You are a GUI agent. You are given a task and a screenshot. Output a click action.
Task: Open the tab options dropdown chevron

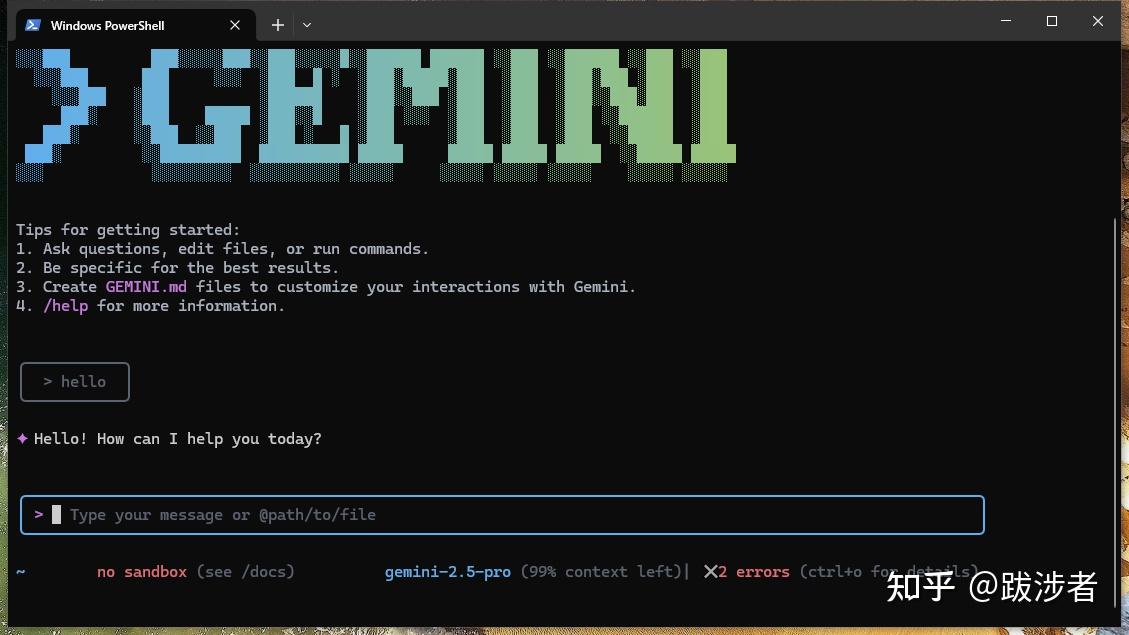pyautogui.click(x=307, y=25)
